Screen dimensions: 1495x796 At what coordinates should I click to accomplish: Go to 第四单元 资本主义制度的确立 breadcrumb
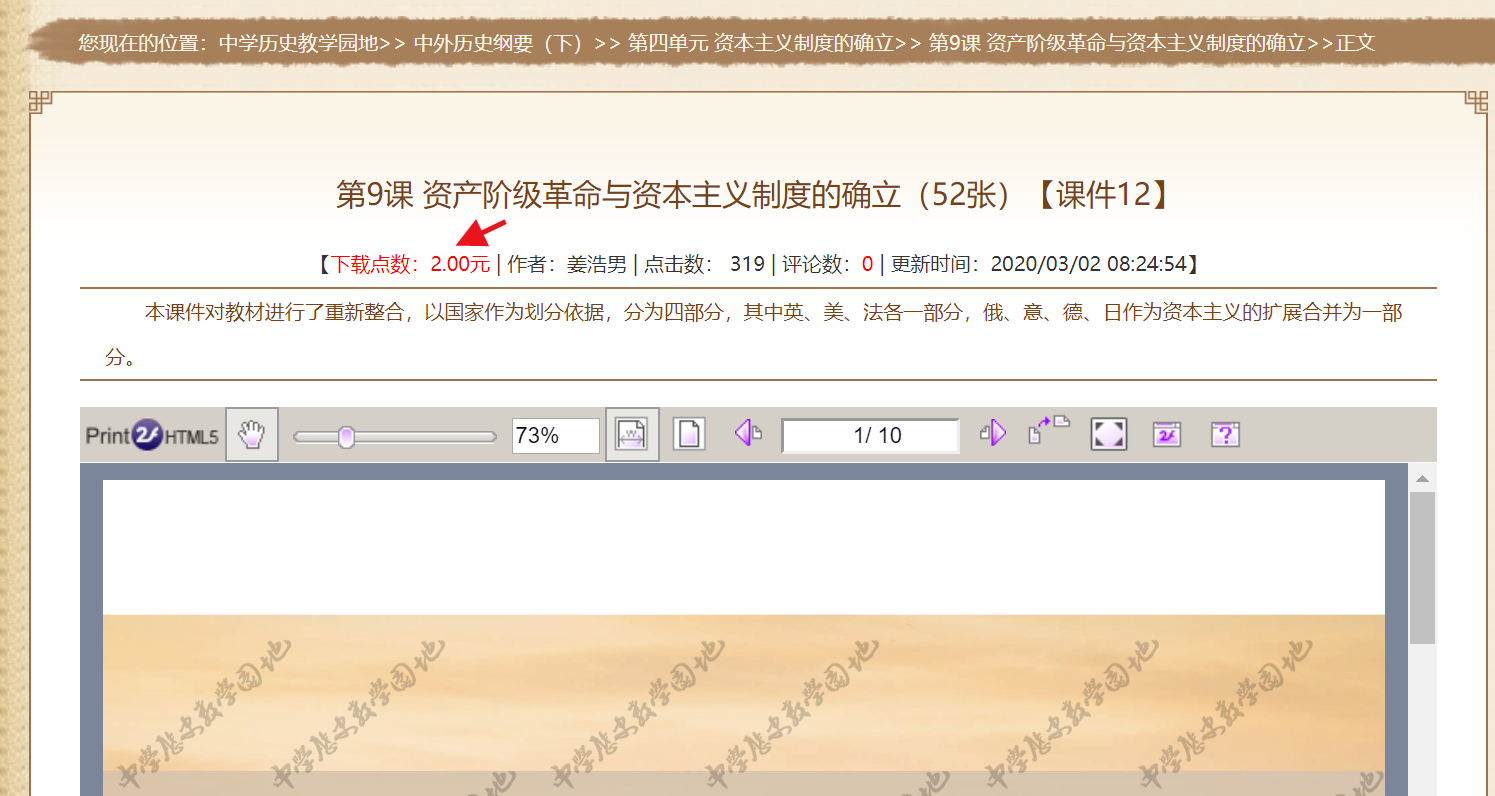tap(761, 43)
